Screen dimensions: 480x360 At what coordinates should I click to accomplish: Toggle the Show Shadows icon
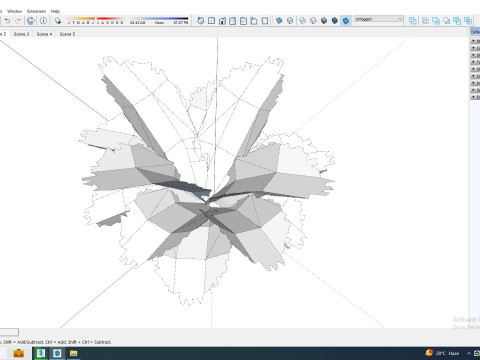(x=58, y=21)
